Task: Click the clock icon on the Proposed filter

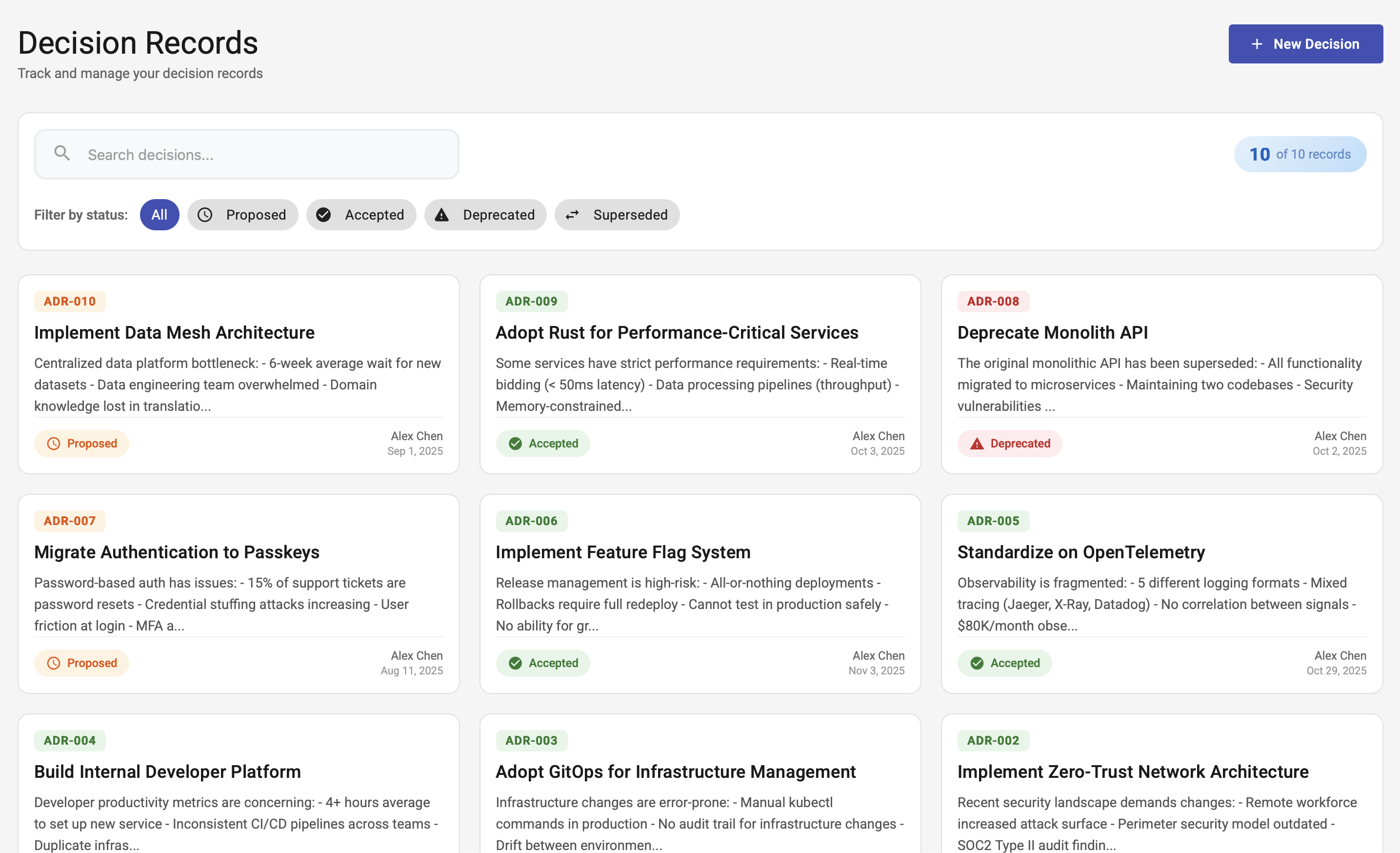Action: 205,214
